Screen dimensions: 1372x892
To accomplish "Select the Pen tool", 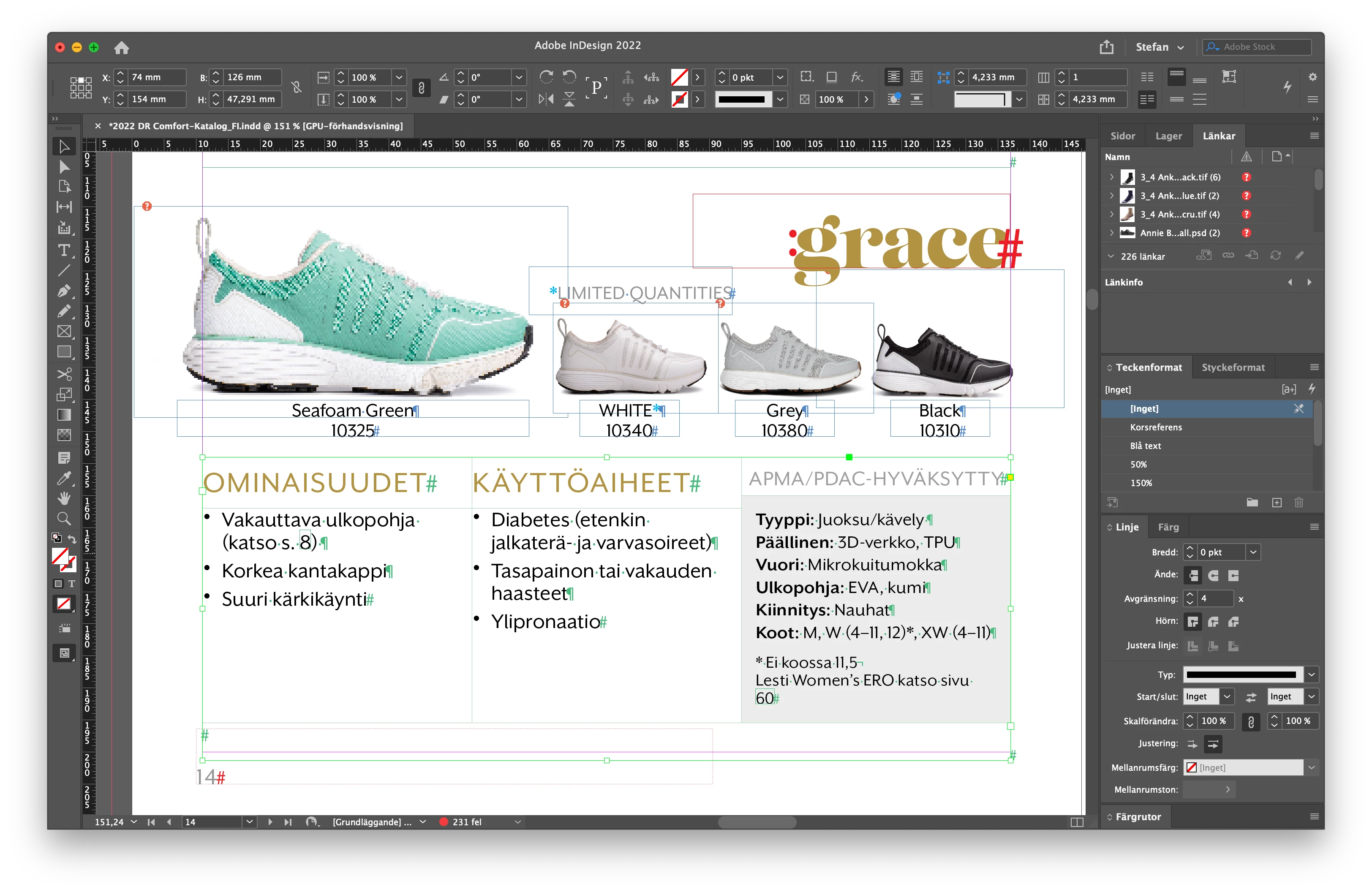I will [x=64, y=291].
